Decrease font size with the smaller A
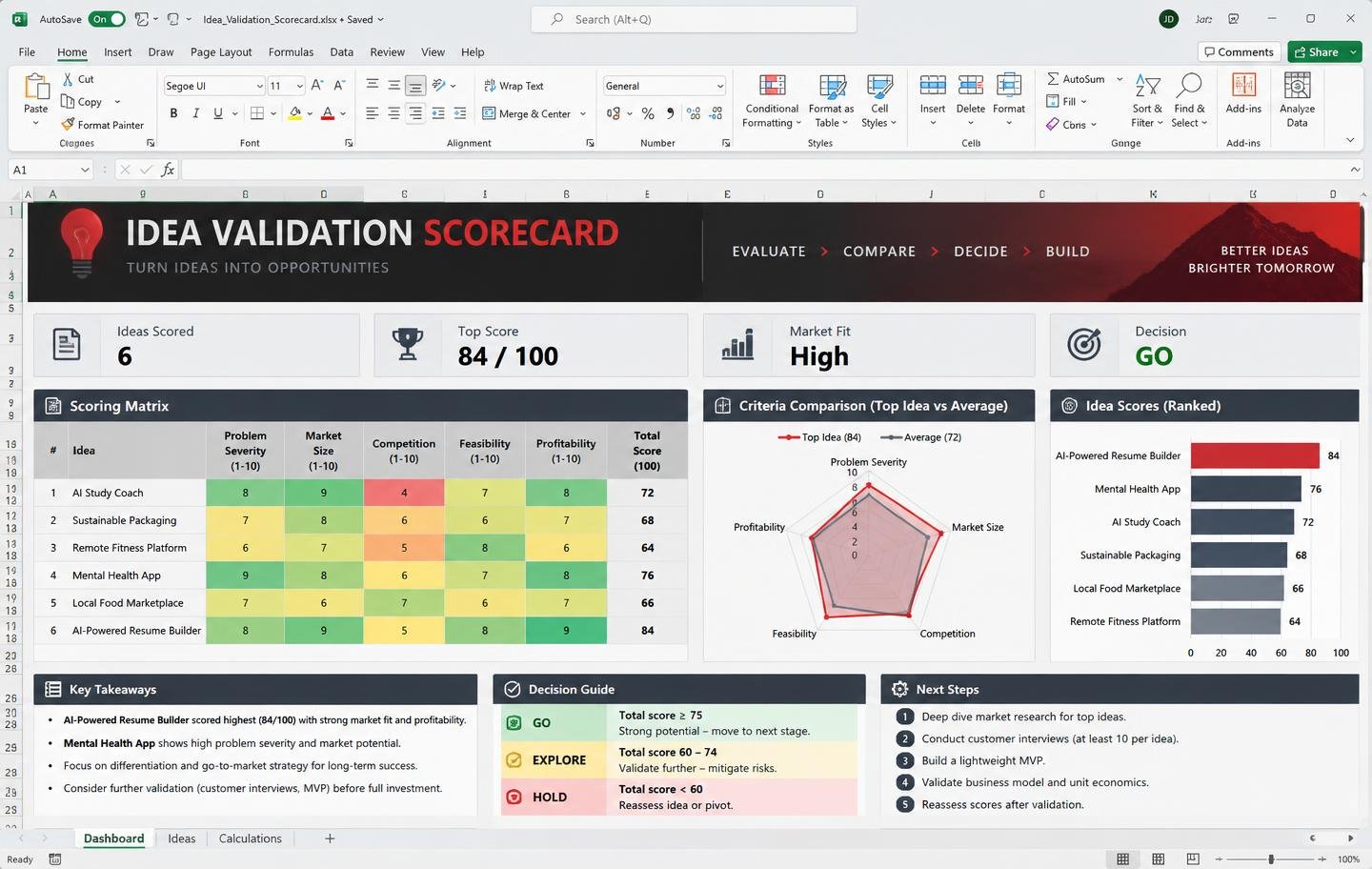The image size is (1372, 869). click(338, 86)
